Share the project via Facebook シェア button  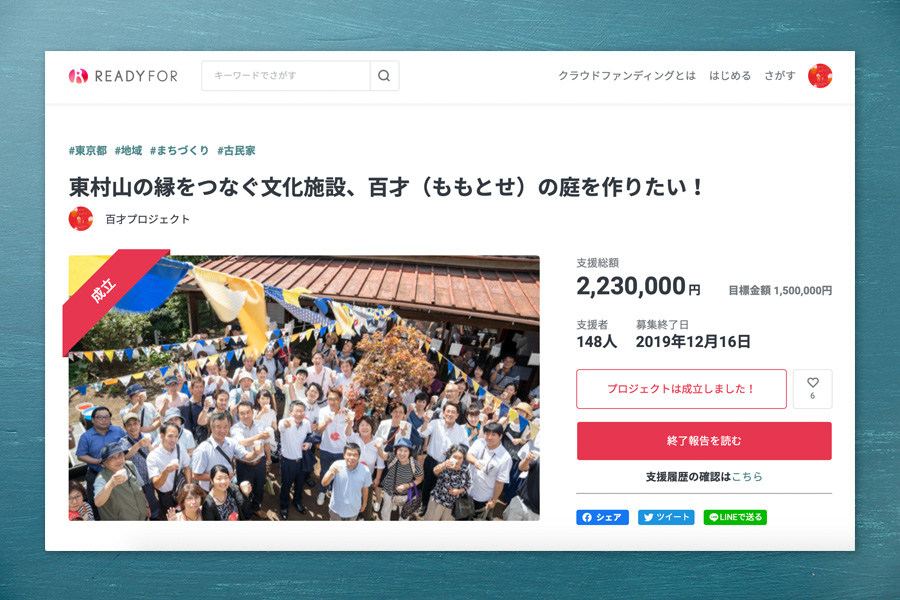602,517
